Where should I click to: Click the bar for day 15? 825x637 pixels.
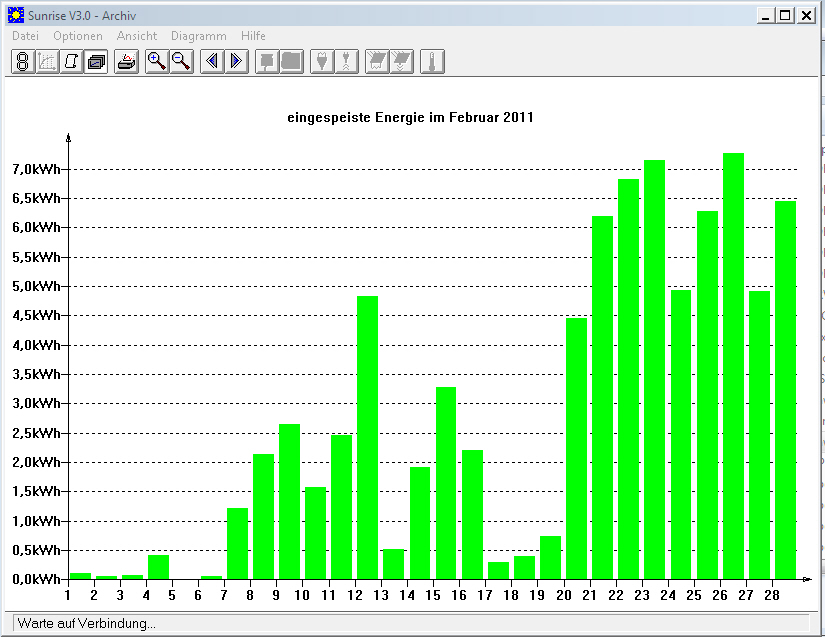(x=446, y=483)
